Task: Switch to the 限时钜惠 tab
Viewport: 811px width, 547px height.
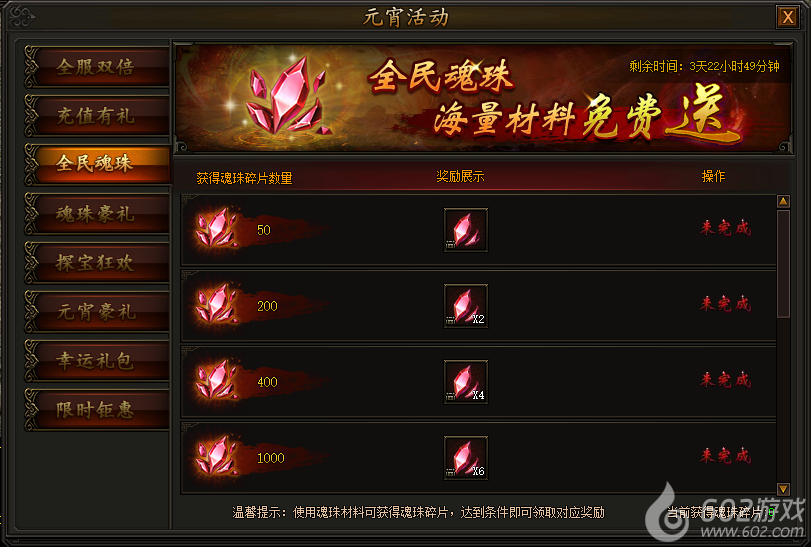Action: coord(97,410)
